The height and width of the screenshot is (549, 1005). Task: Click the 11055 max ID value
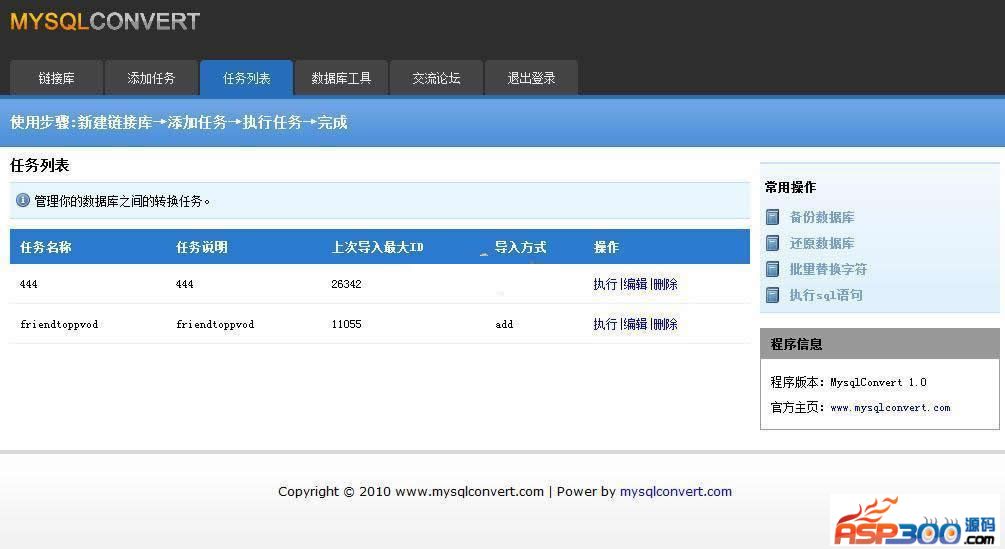[x=346, y=324]
